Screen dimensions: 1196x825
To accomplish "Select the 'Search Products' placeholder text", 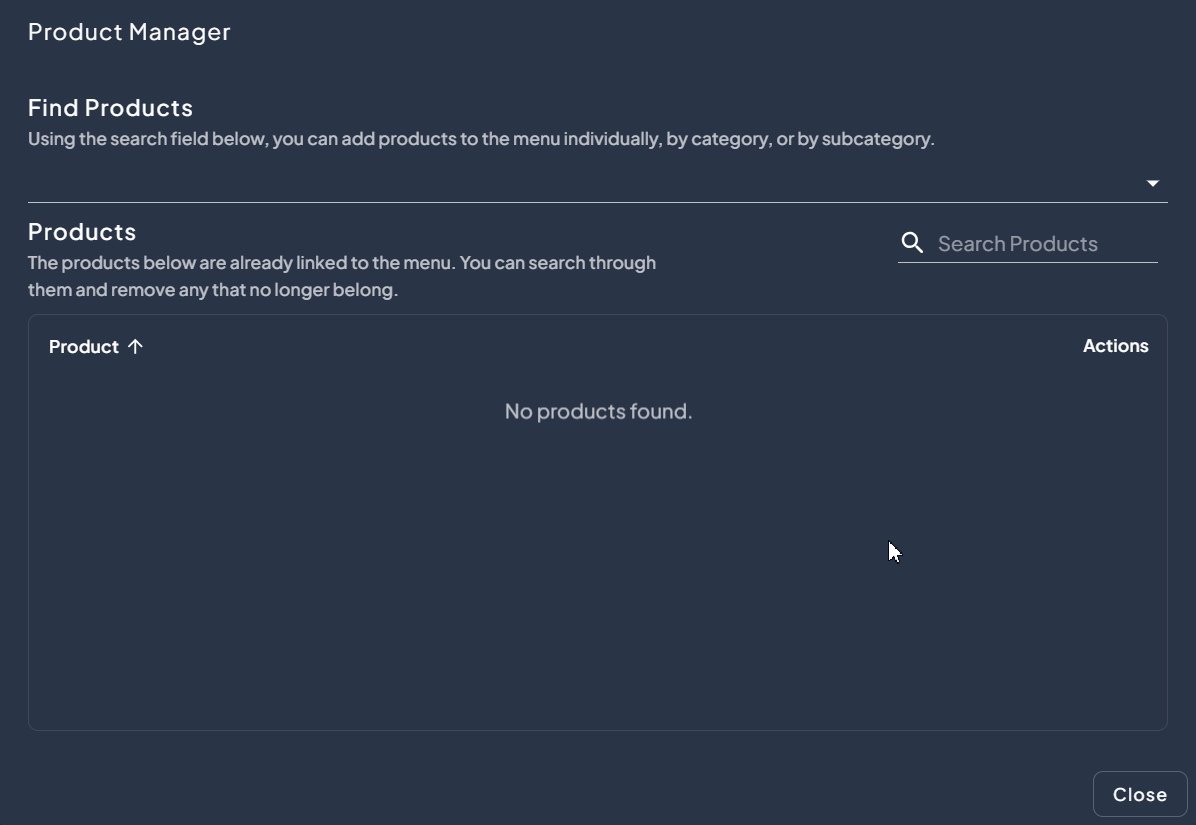I will (1017, 244).
